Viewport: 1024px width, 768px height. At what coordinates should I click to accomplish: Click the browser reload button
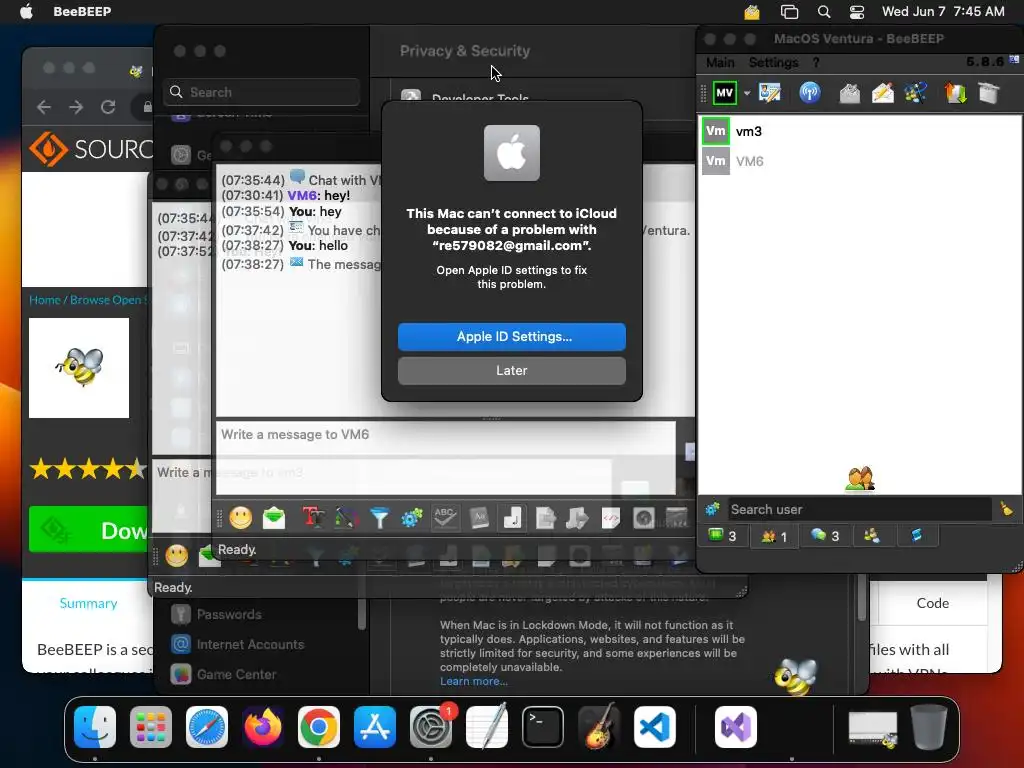pyautogui.click(x=108, y=107)
